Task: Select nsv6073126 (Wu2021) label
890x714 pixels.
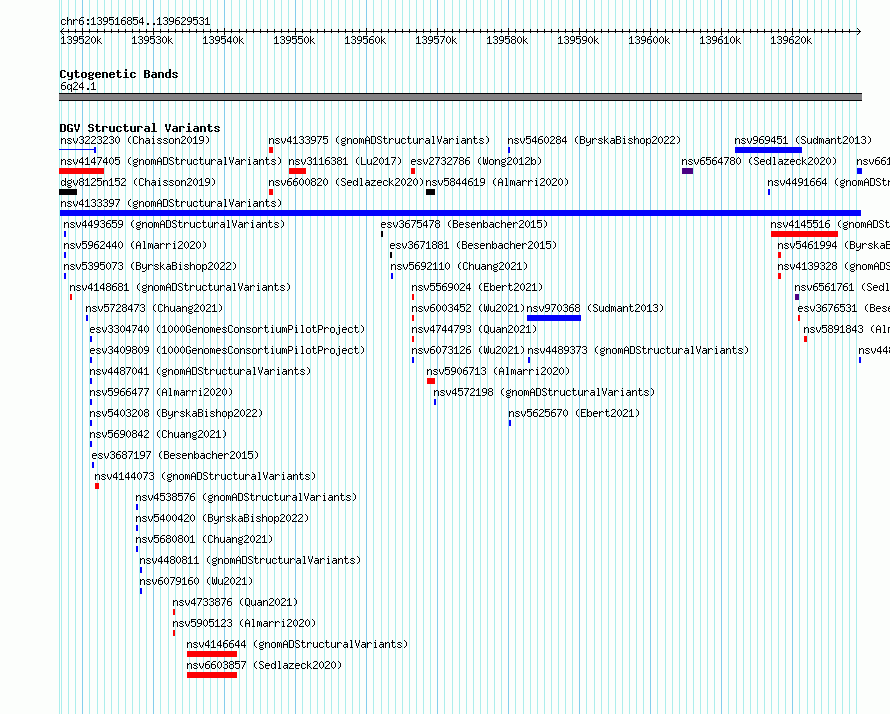Action: [468, 350]
